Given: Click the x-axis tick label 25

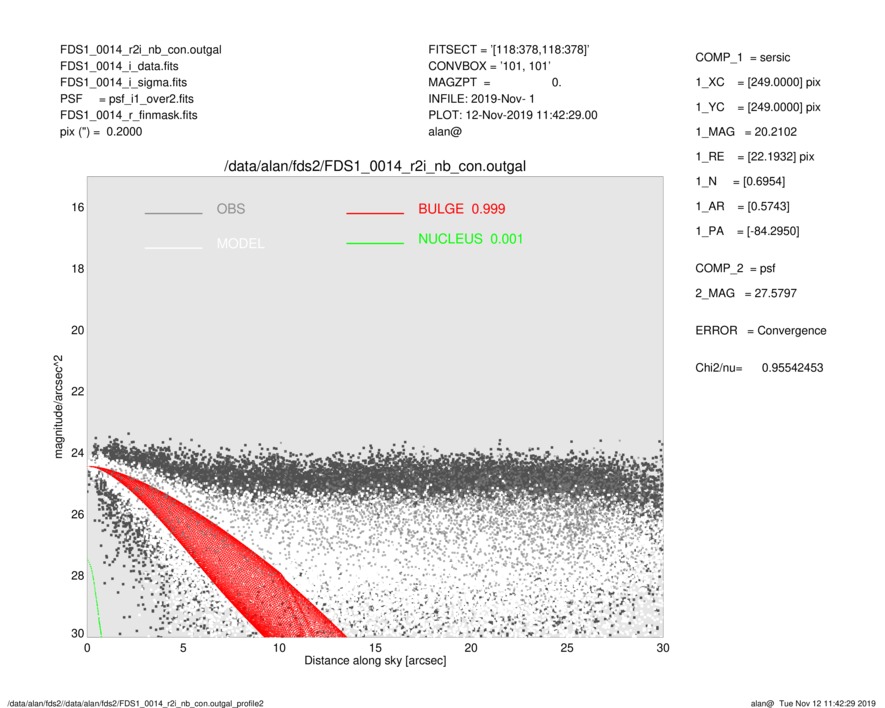Looking at the screenshot, I should point(567,648).
